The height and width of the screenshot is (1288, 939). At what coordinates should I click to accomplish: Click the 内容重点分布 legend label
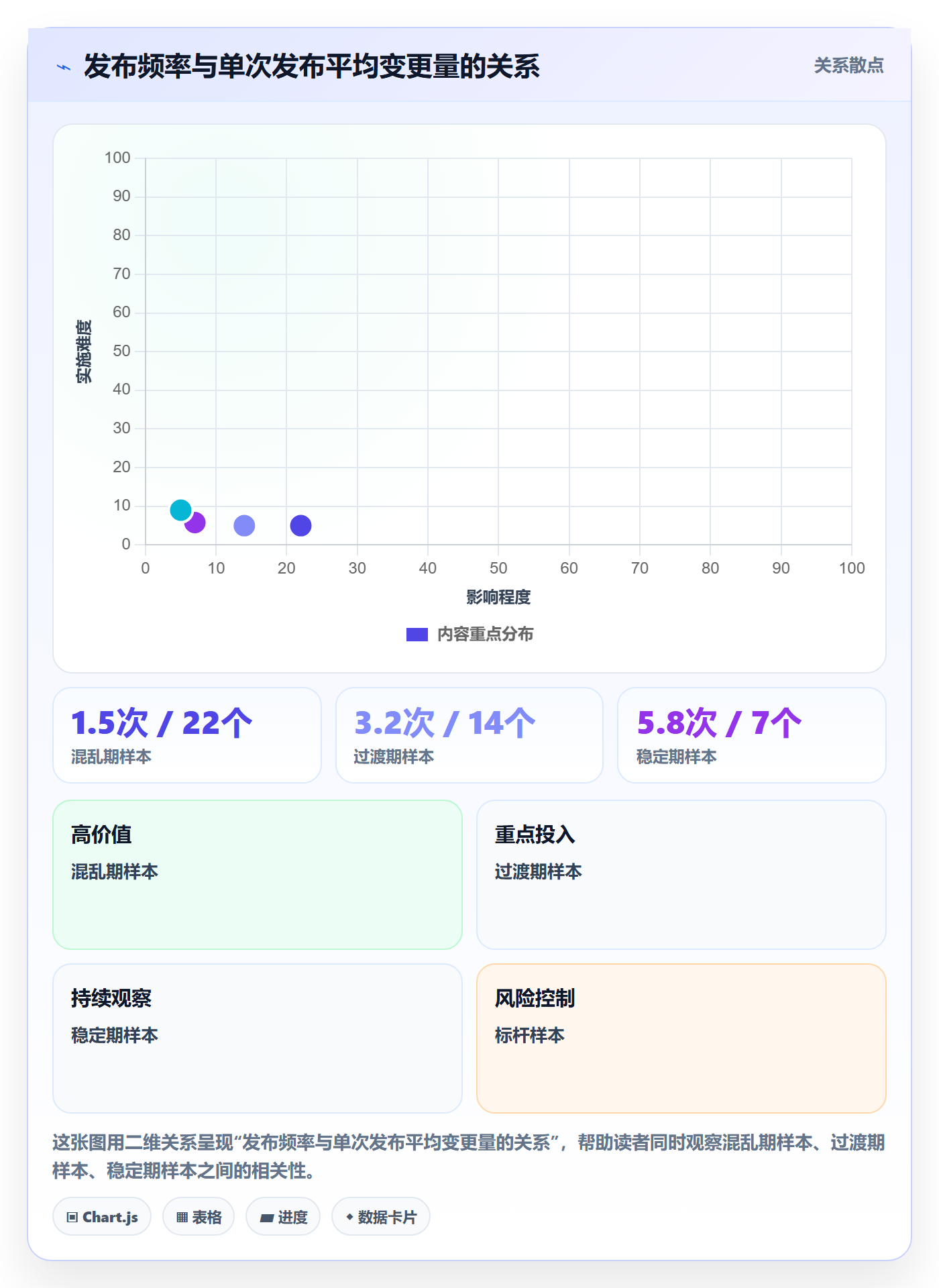485,635
